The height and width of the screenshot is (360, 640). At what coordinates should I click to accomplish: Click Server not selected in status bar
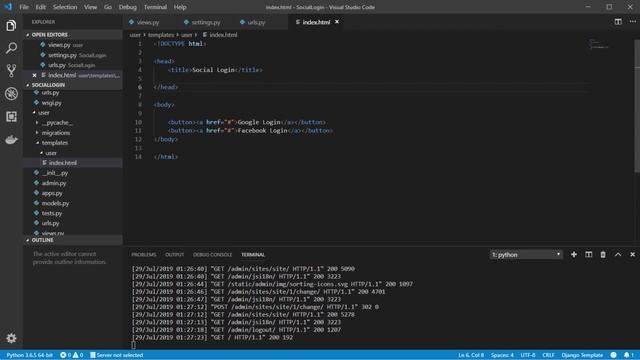coord(116,355)
